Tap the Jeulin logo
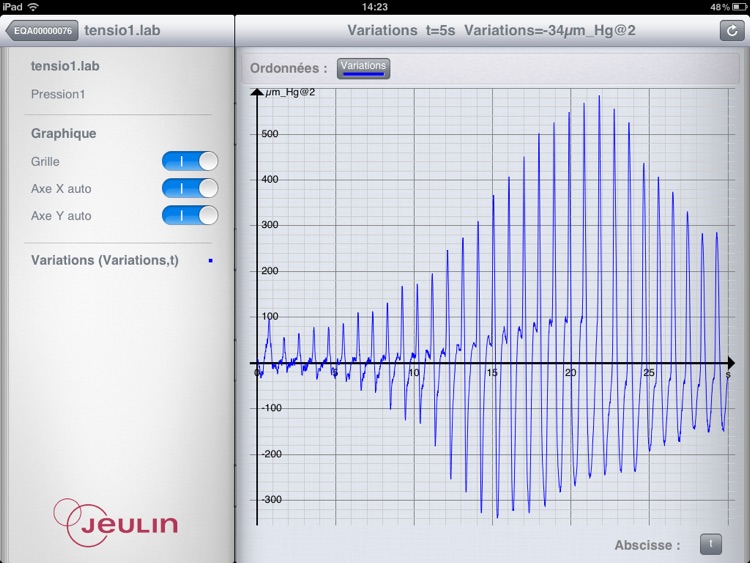750x563 pixels. [x=116, y=522]
